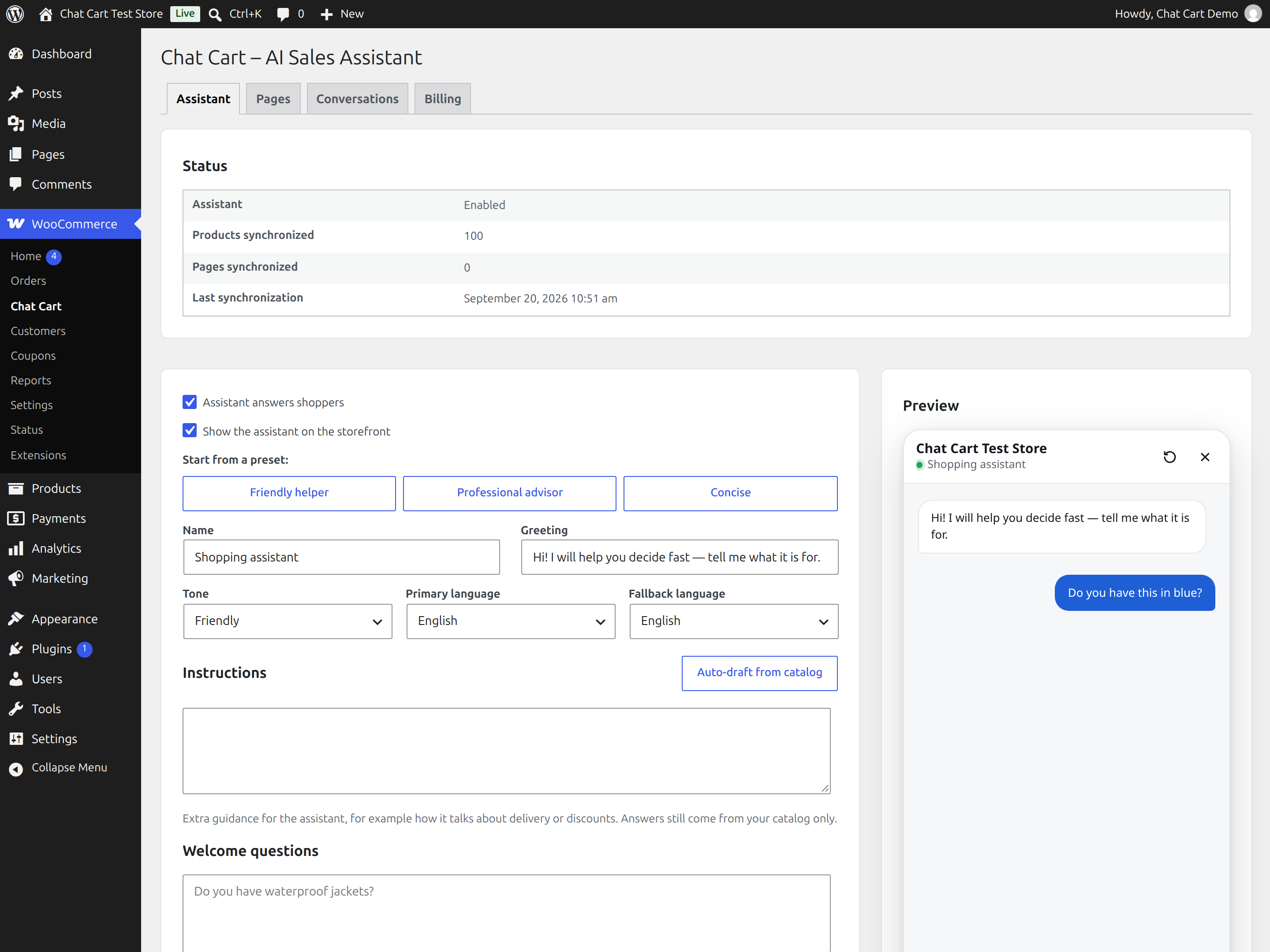Open the site home icon in admin bar
Viewport: 1270px width, 952px height.
pos(46,14)
